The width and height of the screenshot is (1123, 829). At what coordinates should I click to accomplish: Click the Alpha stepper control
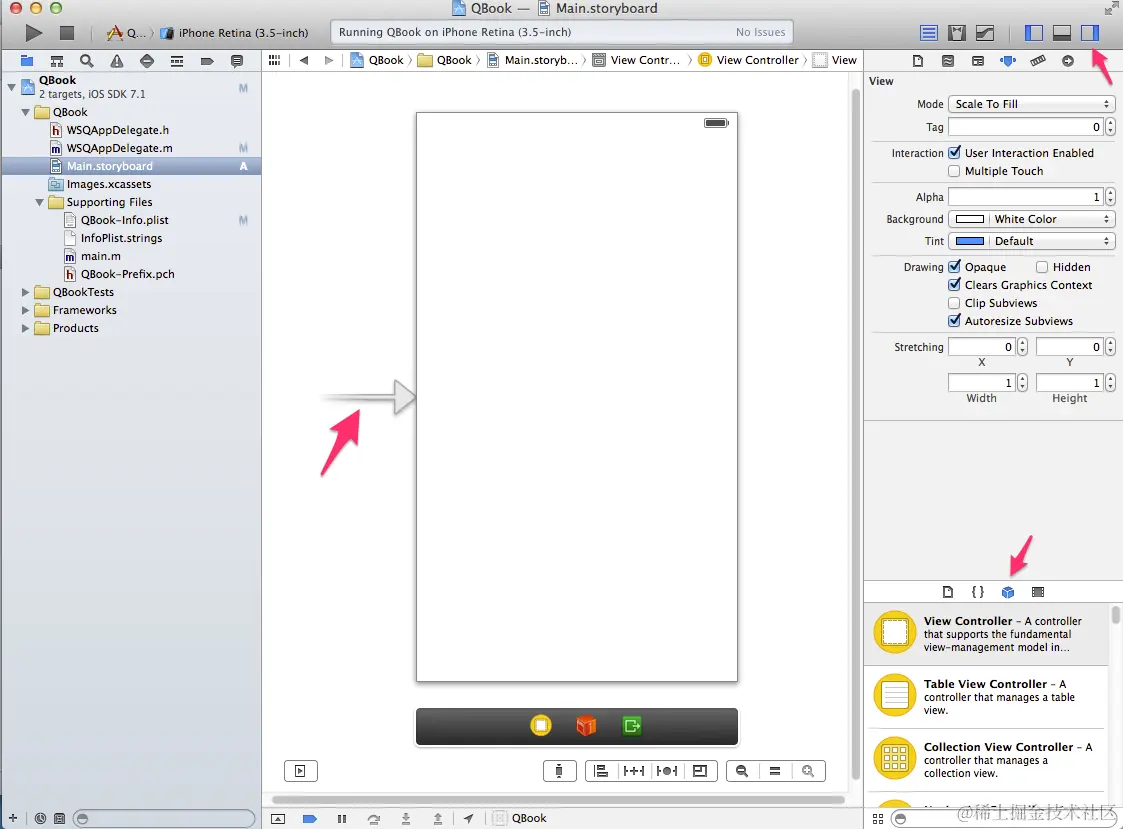tap(1110, 197)
